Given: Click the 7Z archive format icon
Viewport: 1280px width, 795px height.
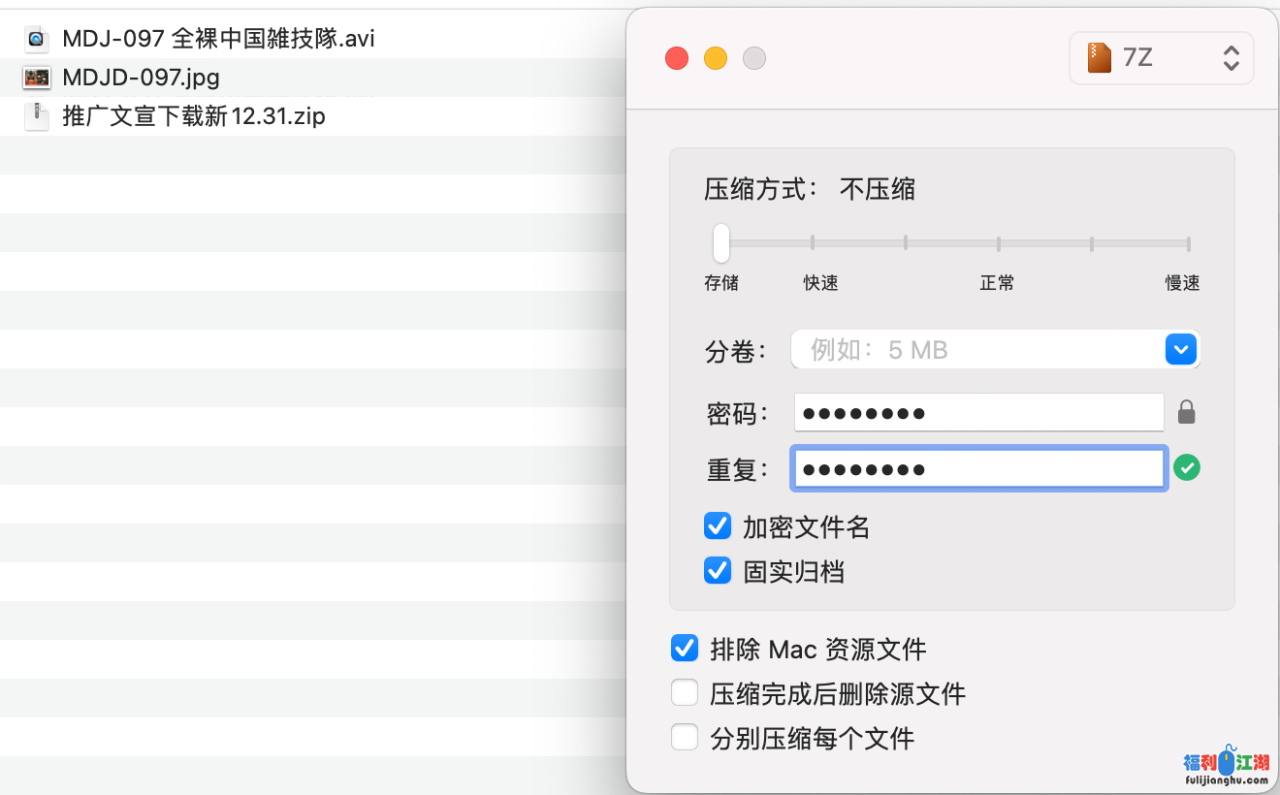Looking at the screenshot, I should [x=1100, y=58].
